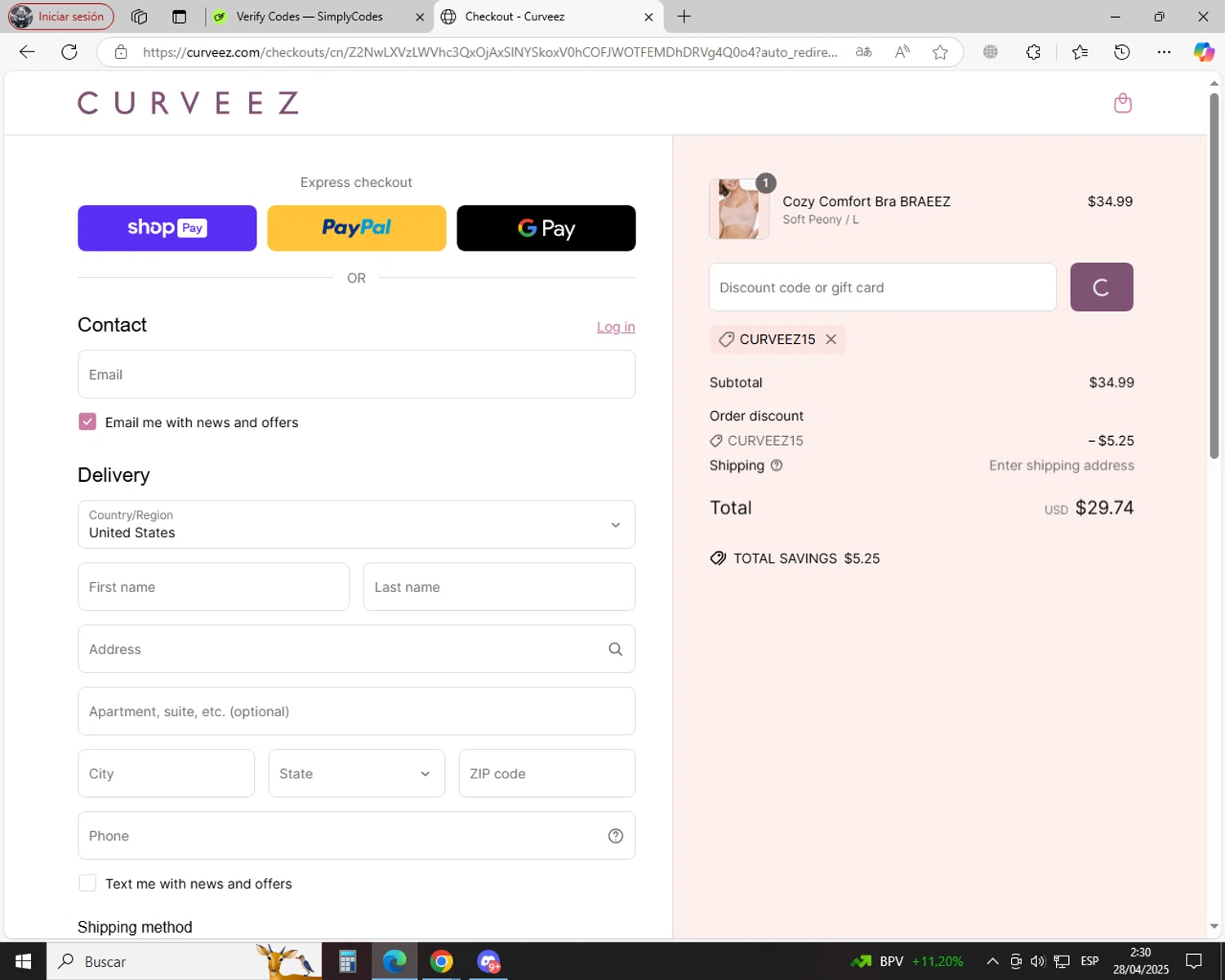Click the BPV stock widget in the taskbar
Image resolution: width=1225 pixels, height=980 pixels.
[906, 961]
